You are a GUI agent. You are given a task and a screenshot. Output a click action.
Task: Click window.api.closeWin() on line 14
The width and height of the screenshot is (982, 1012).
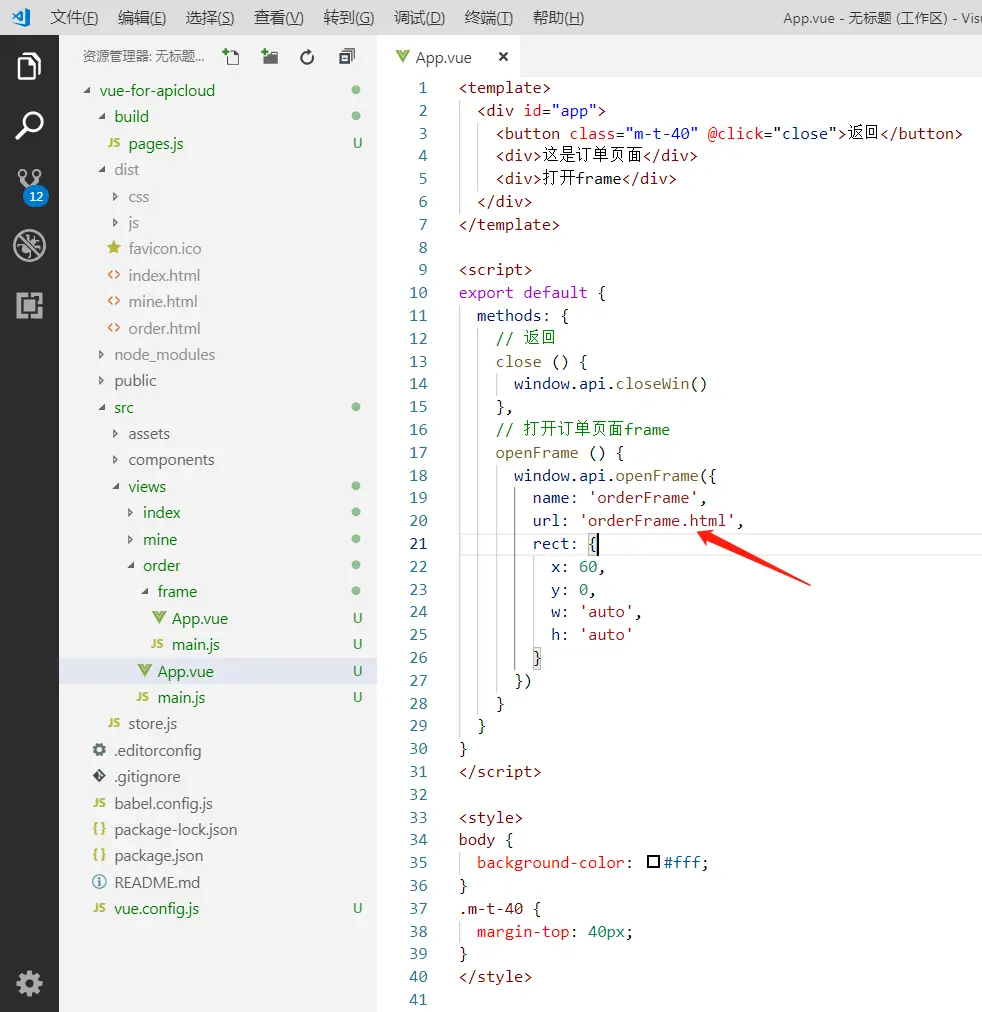(x=610, y=383)
